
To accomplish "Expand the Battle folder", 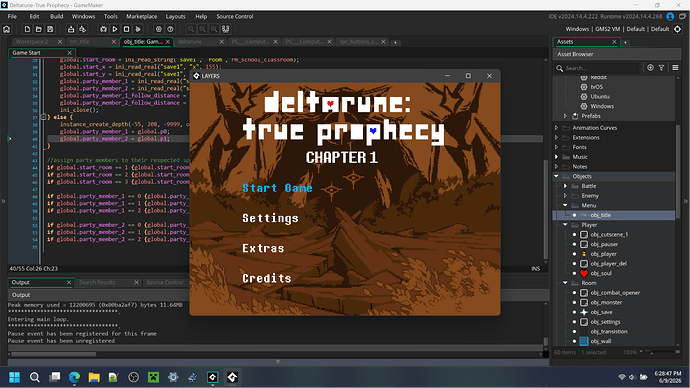I will point(565,186).
